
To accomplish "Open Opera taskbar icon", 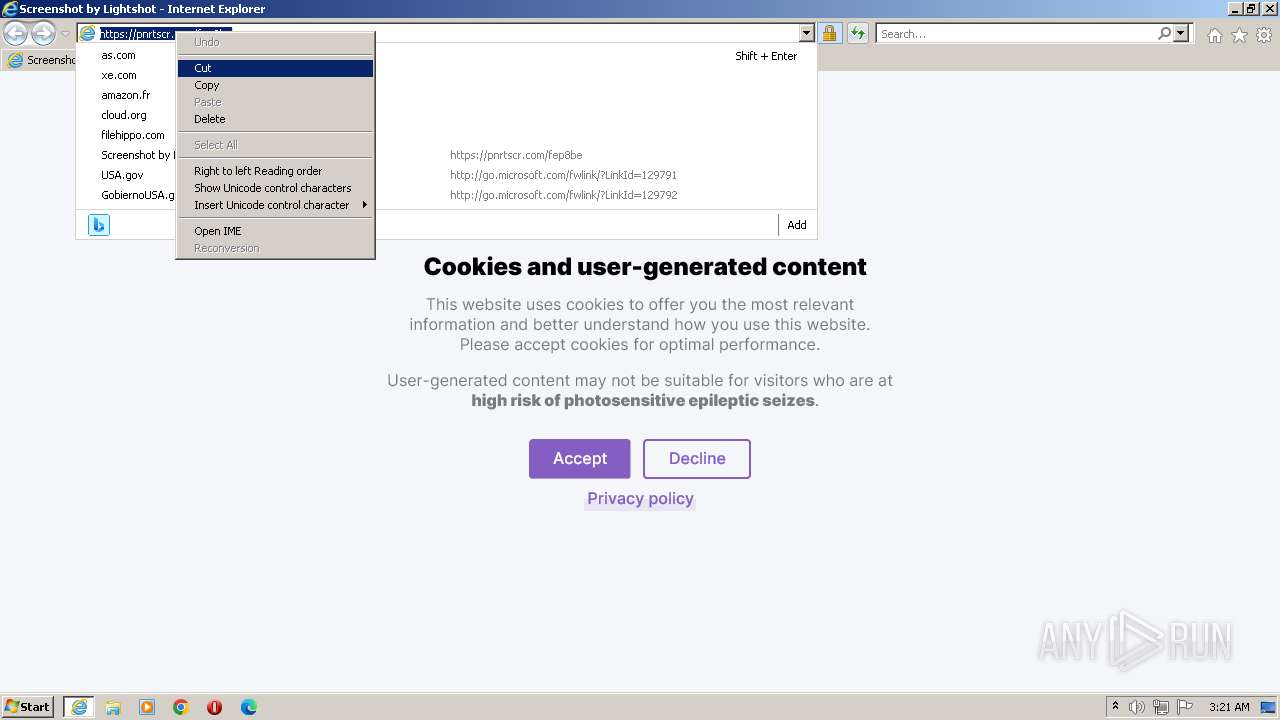I will click(x=215, y=707).
